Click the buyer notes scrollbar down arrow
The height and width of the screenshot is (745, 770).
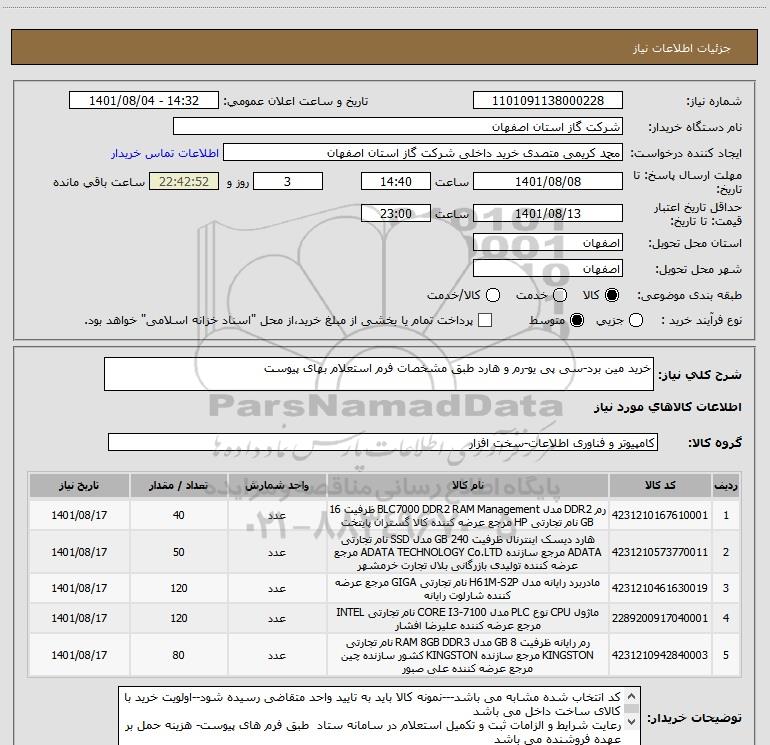pos(632,722)
